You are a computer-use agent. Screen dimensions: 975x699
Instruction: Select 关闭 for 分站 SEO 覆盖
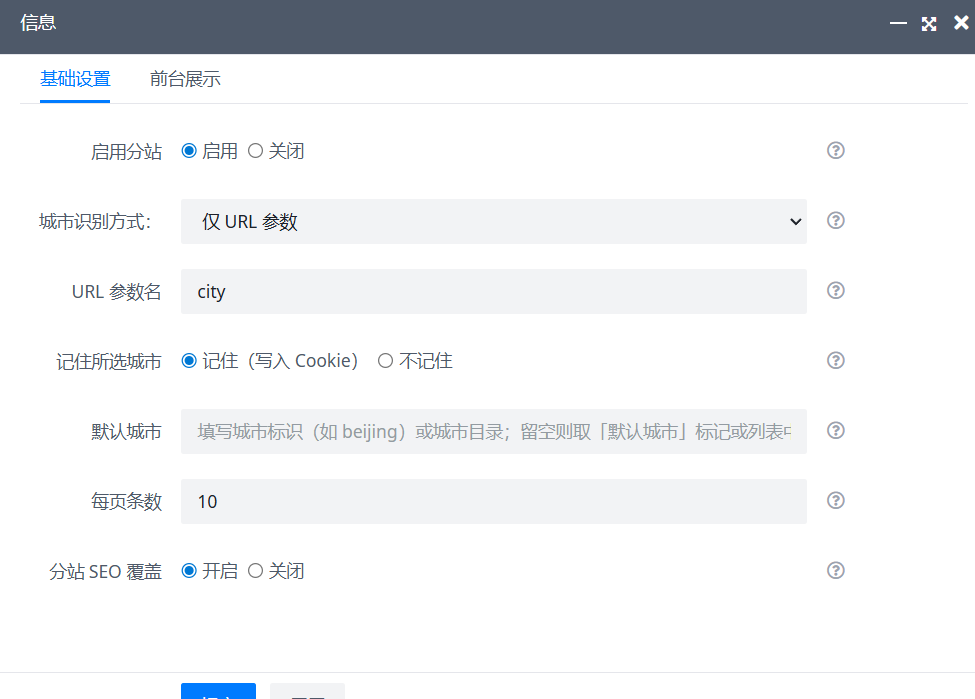[255, 571]
